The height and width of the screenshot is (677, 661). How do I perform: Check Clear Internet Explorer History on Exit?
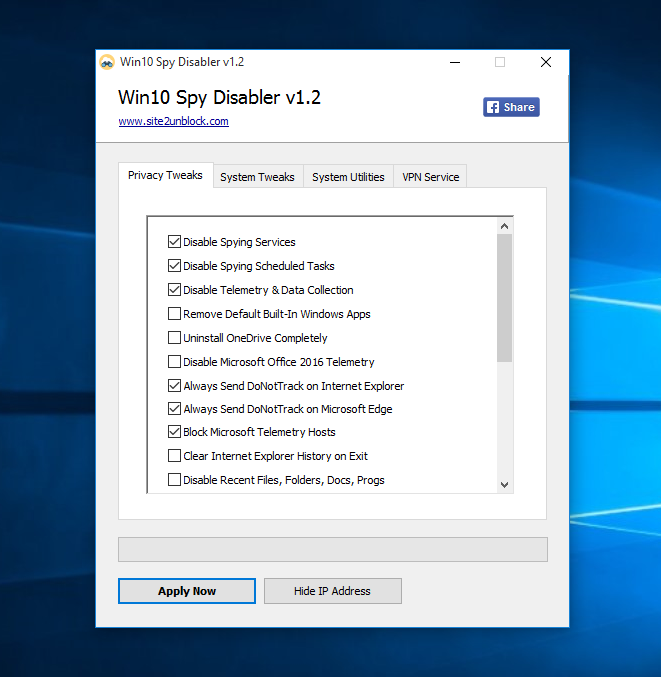point(174,456)
